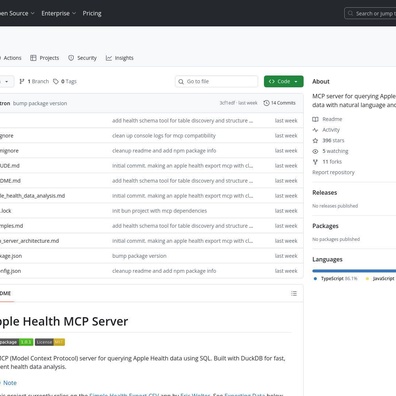Click Report repository
Image resolution: width=396 pixels, height=396 pixels.
pos(333,172)
